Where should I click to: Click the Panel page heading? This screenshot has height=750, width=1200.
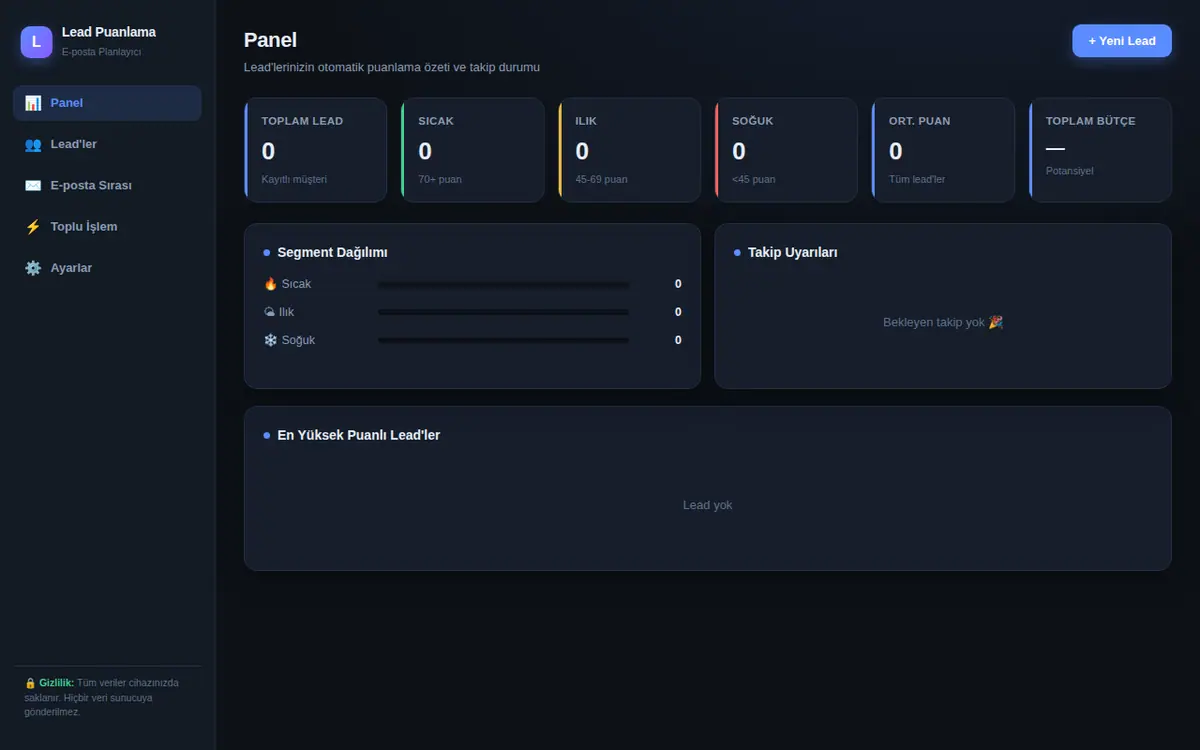(270, 40)
